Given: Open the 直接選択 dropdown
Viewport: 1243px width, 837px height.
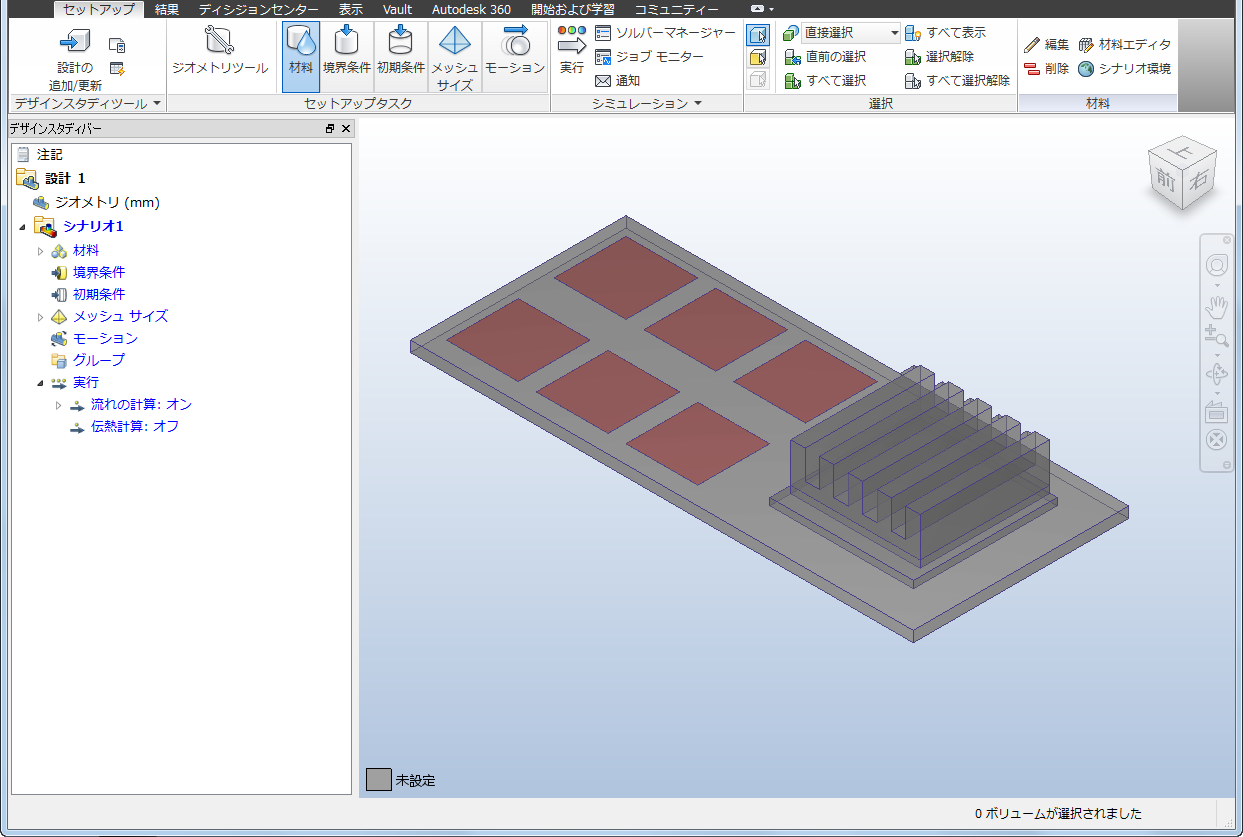Looking at the screenshot, I should tap(851, 33).
